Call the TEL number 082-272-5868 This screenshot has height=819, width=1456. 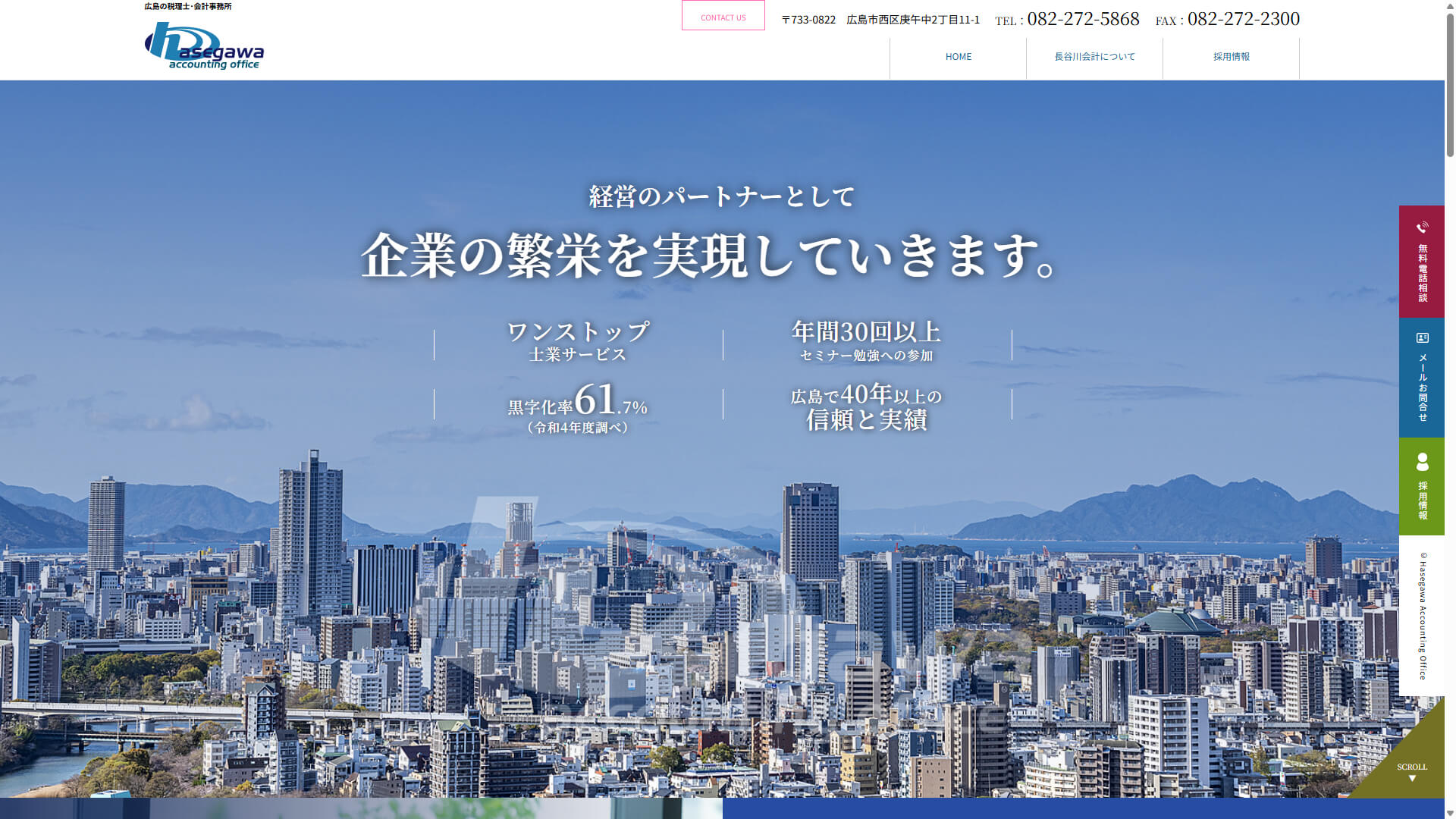pos(1083,19)
